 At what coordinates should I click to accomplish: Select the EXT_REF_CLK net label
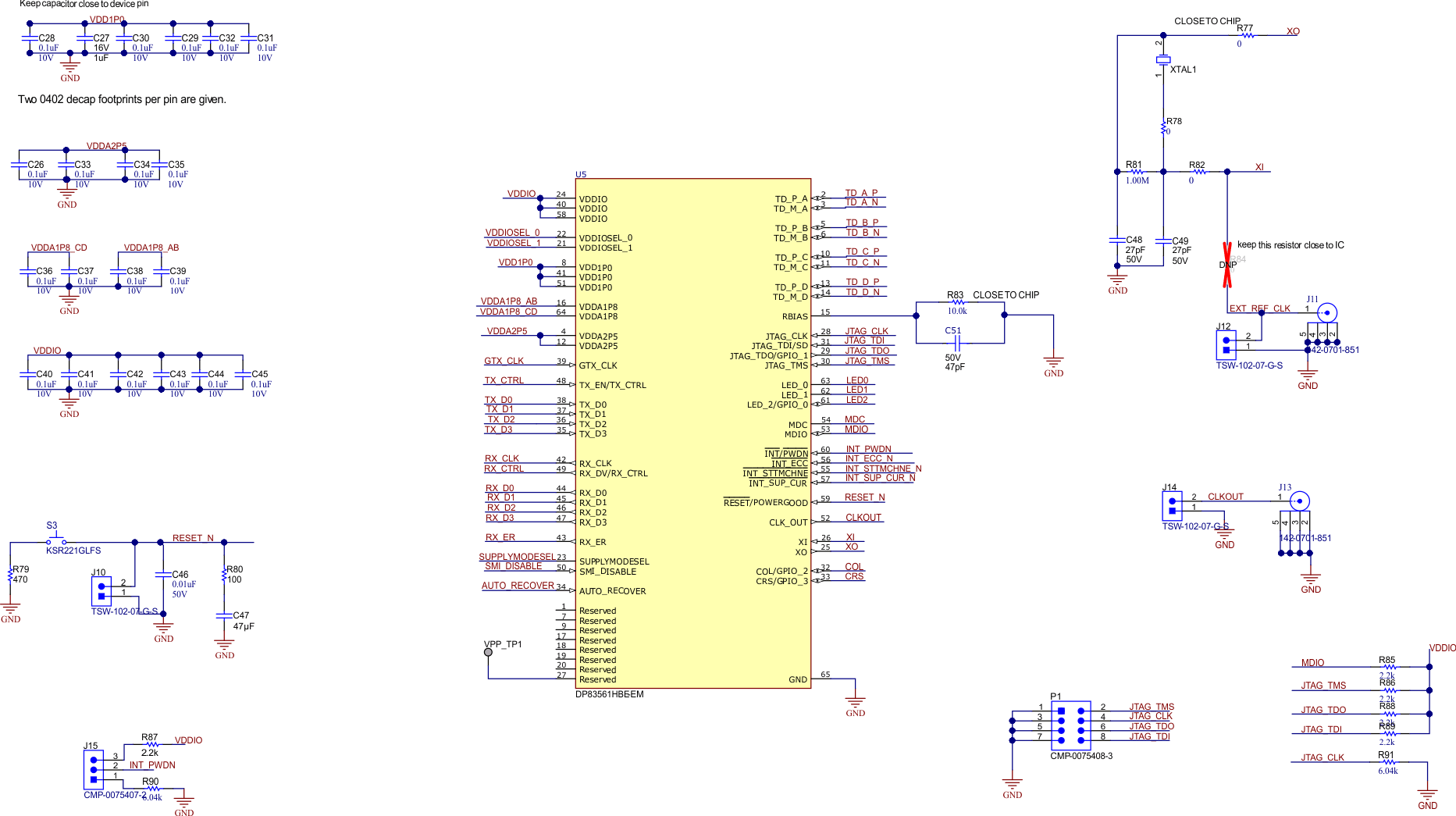point(1260,308)
